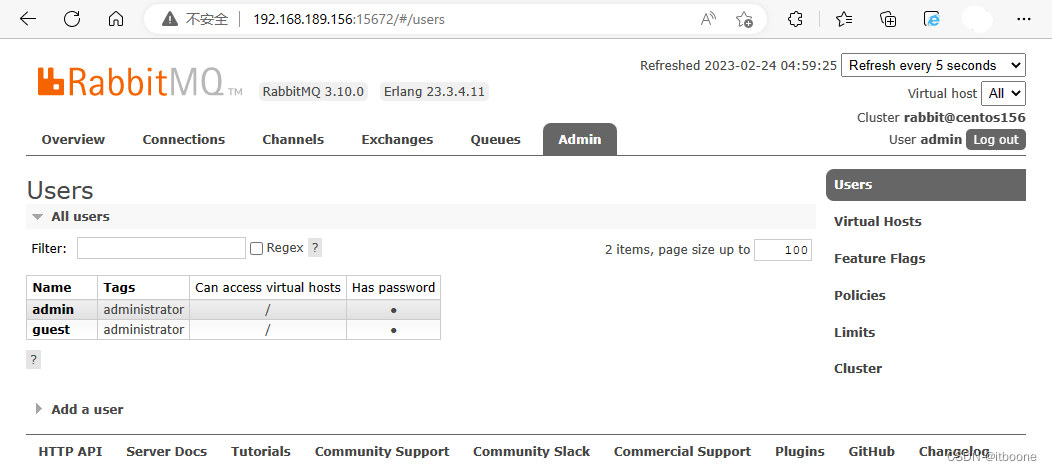Switch to the Queues tab

(496, 140)
